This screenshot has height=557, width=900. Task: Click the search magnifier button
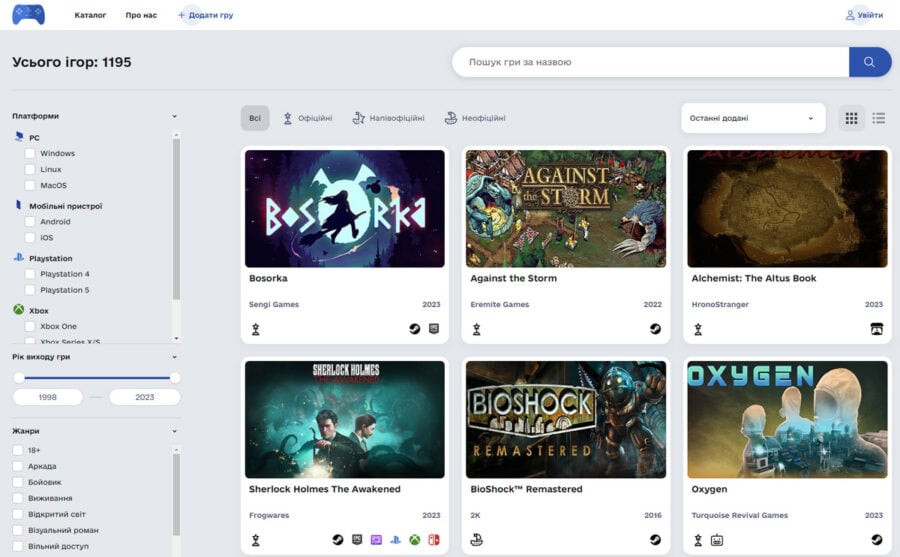pos(870,62)
